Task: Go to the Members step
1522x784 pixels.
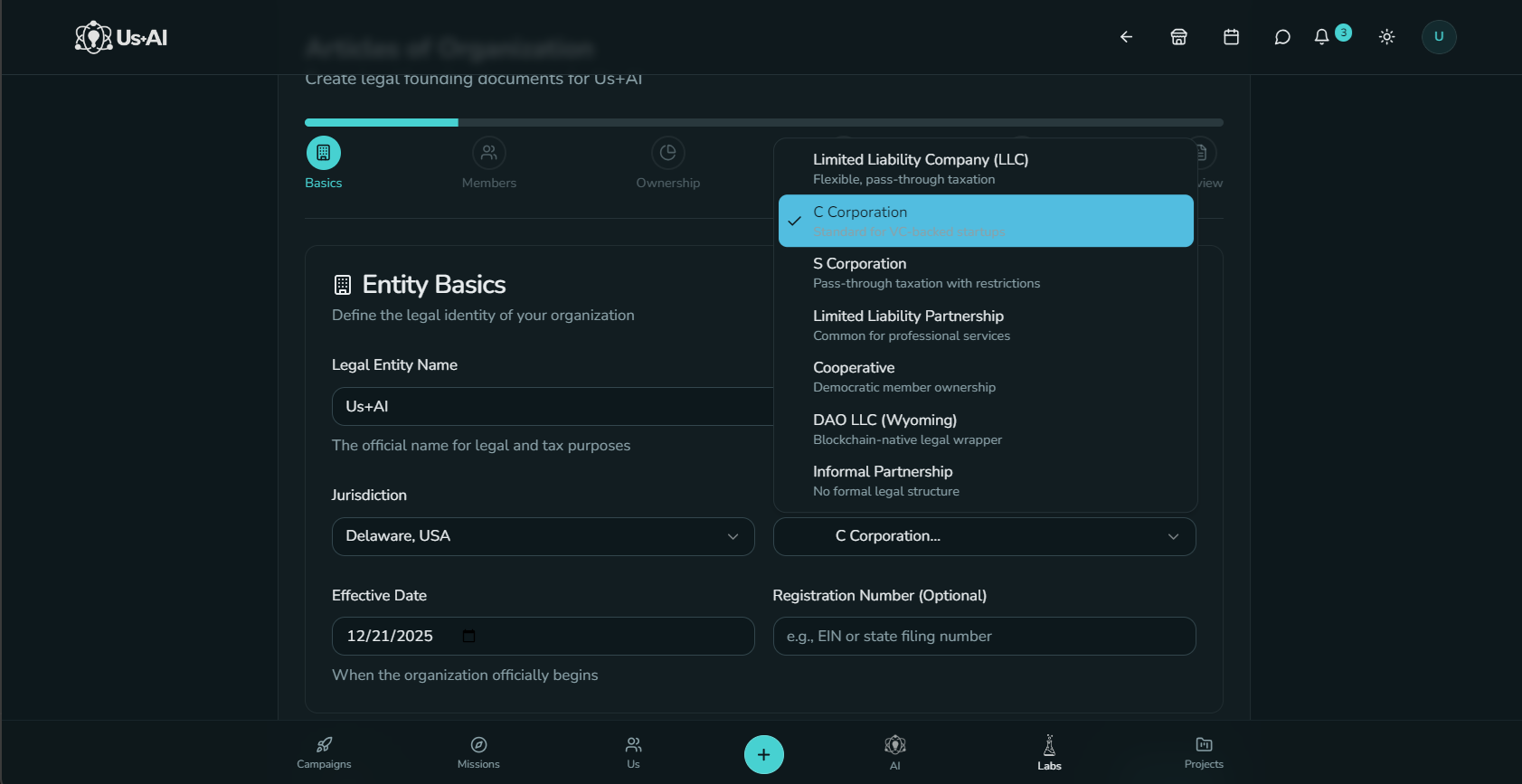Action: pos(488,163)
